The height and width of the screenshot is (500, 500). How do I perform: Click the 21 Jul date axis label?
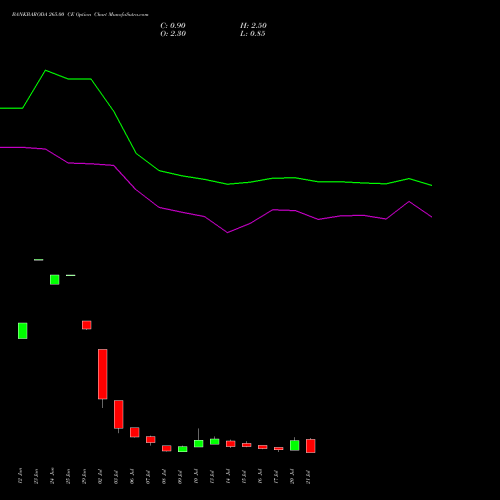[308, 477]
